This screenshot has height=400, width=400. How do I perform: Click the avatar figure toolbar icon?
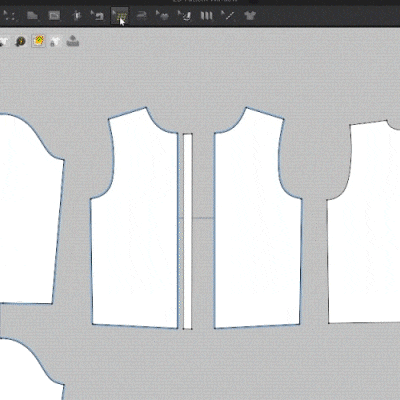pyautogui.click(x=77, y=15)
